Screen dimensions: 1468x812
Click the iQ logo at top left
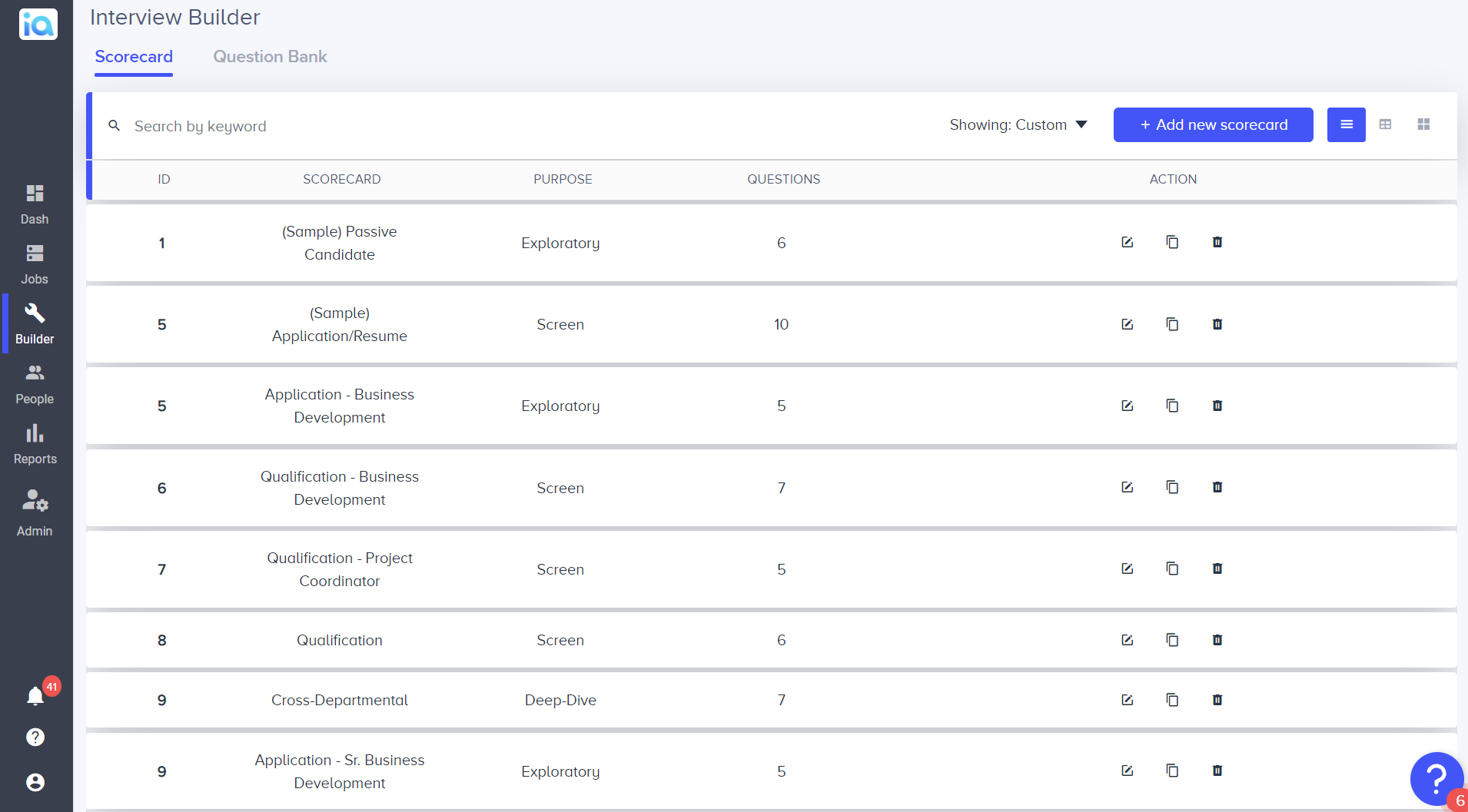click(x=38, y=24)
